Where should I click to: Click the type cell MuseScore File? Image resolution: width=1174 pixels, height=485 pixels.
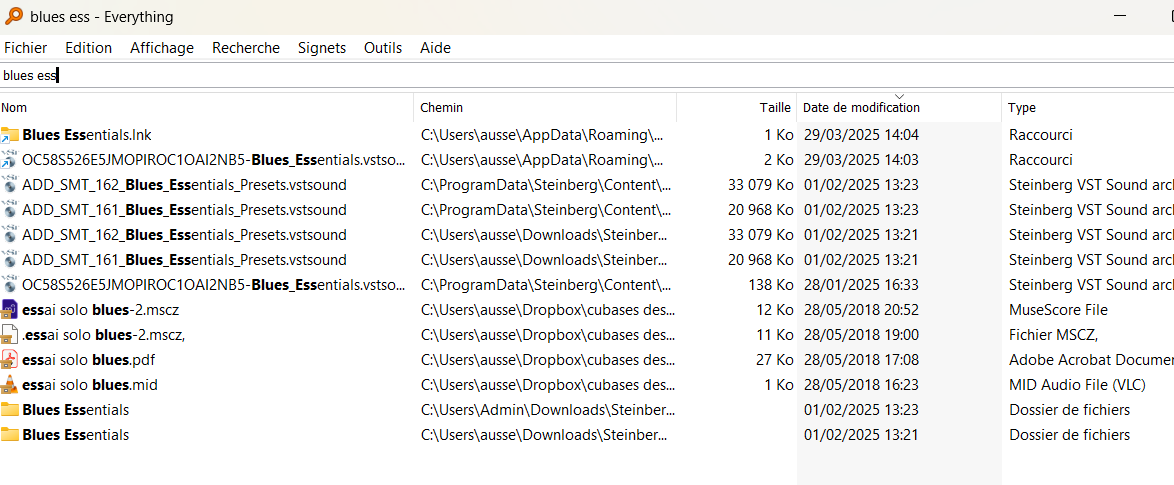(x=1058, y=310)
